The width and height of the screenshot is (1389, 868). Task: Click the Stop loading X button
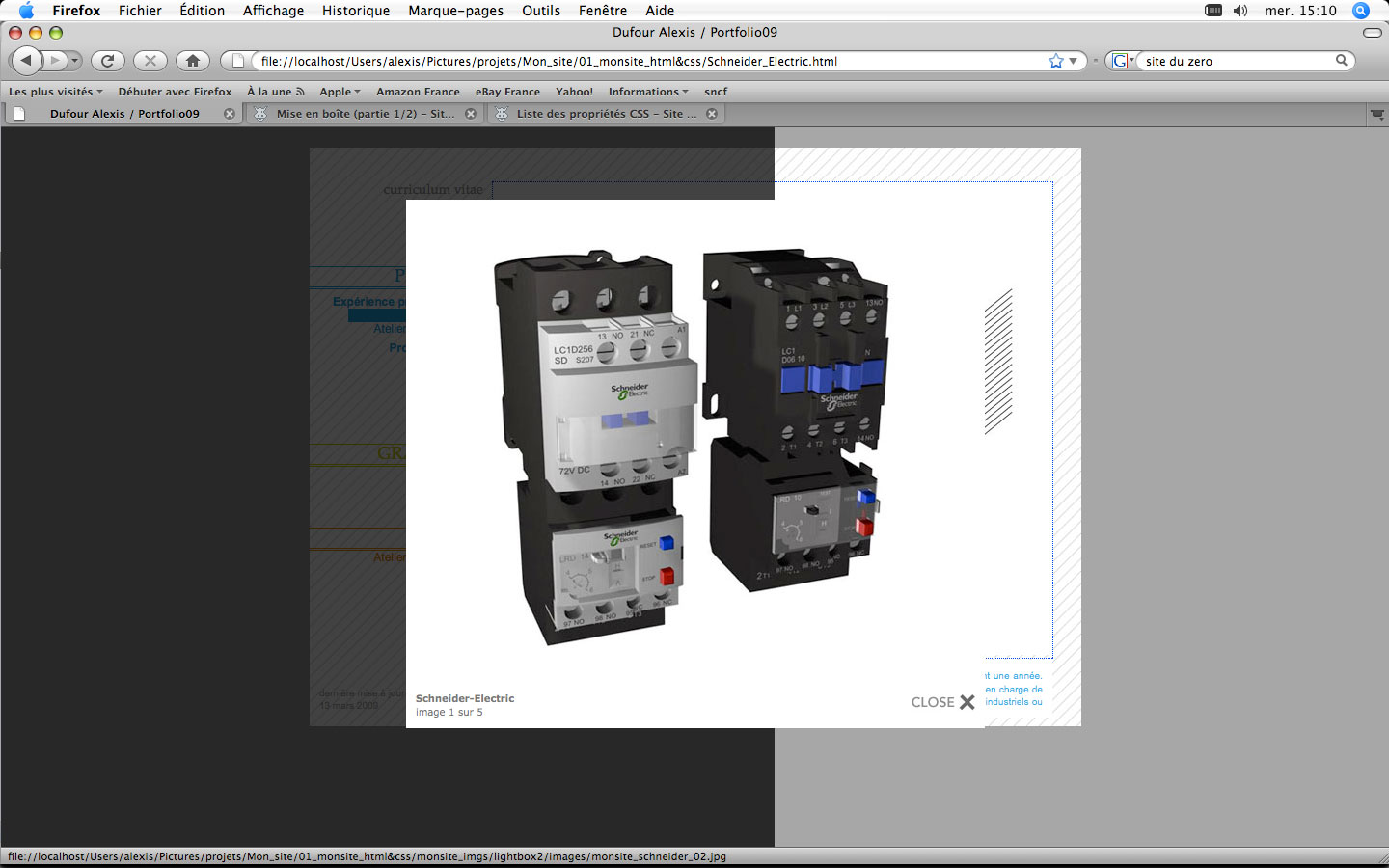[150, 61]
